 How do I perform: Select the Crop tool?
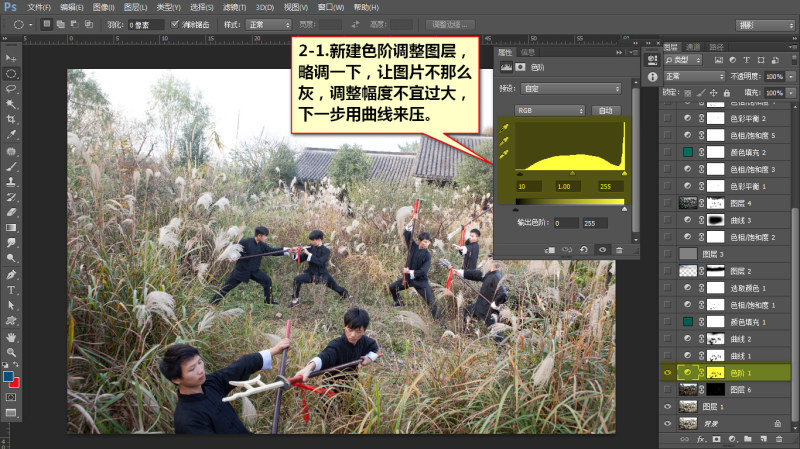(11, 120)
